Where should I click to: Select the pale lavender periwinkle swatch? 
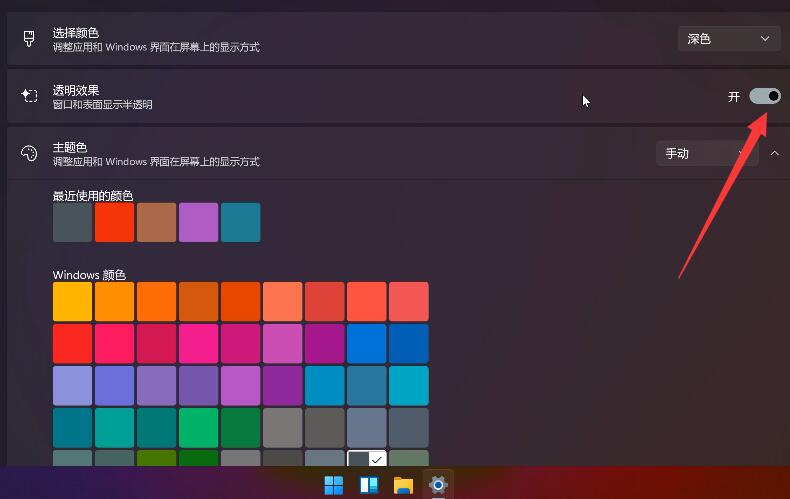(x=73, y=386)
